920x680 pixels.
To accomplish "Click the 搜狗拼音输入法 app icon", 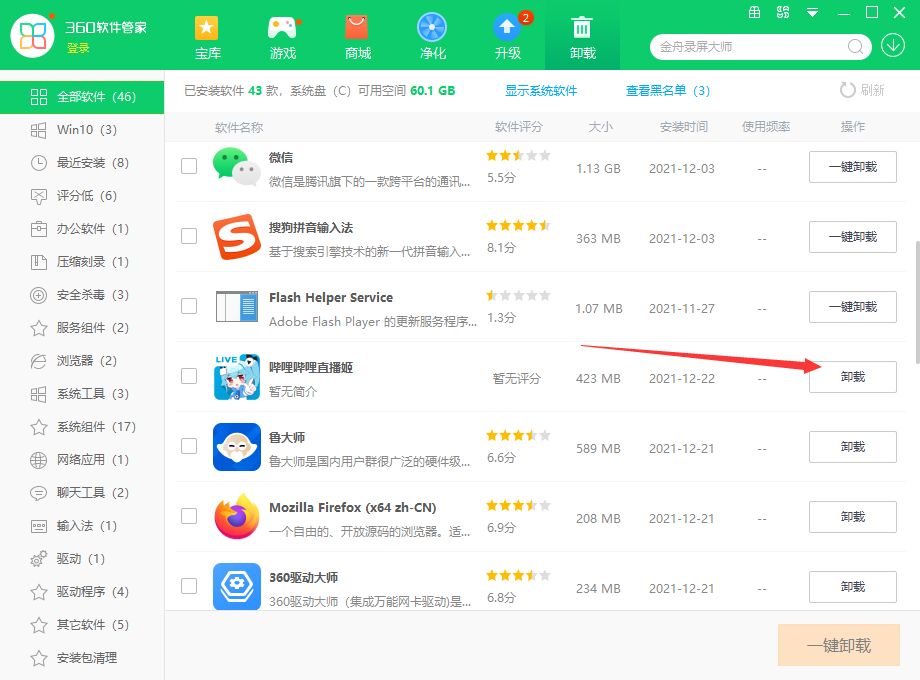I will coord(237,236).
